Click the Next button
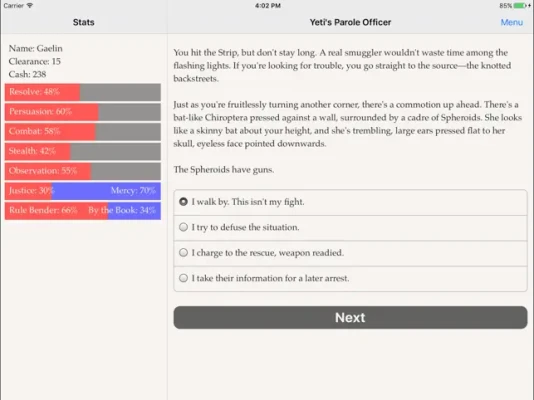The width and height of the screenshot is (534, 400). 350,318
